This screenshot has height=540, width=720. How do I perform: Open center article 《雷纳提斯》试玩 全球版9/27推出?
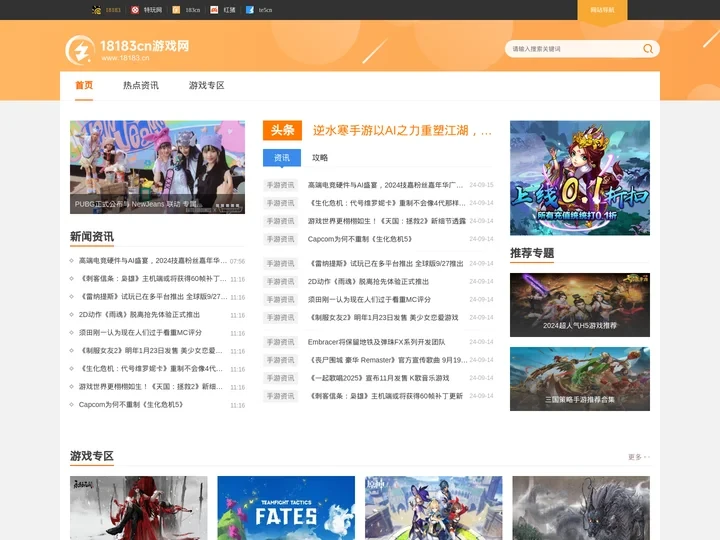(386, 264)
